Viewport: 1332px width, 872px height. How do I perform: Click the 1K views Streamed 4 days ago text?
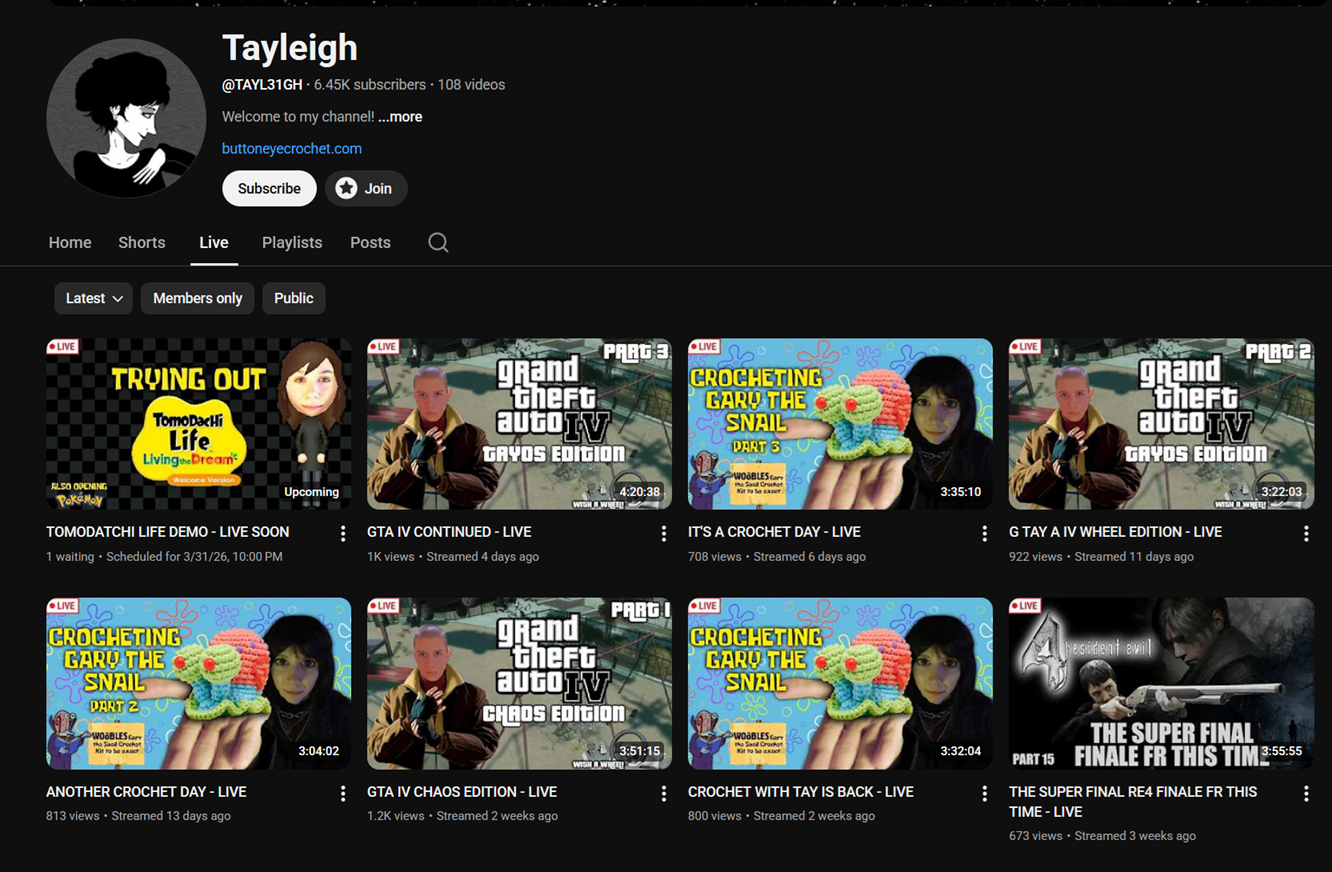pos(453,557)
